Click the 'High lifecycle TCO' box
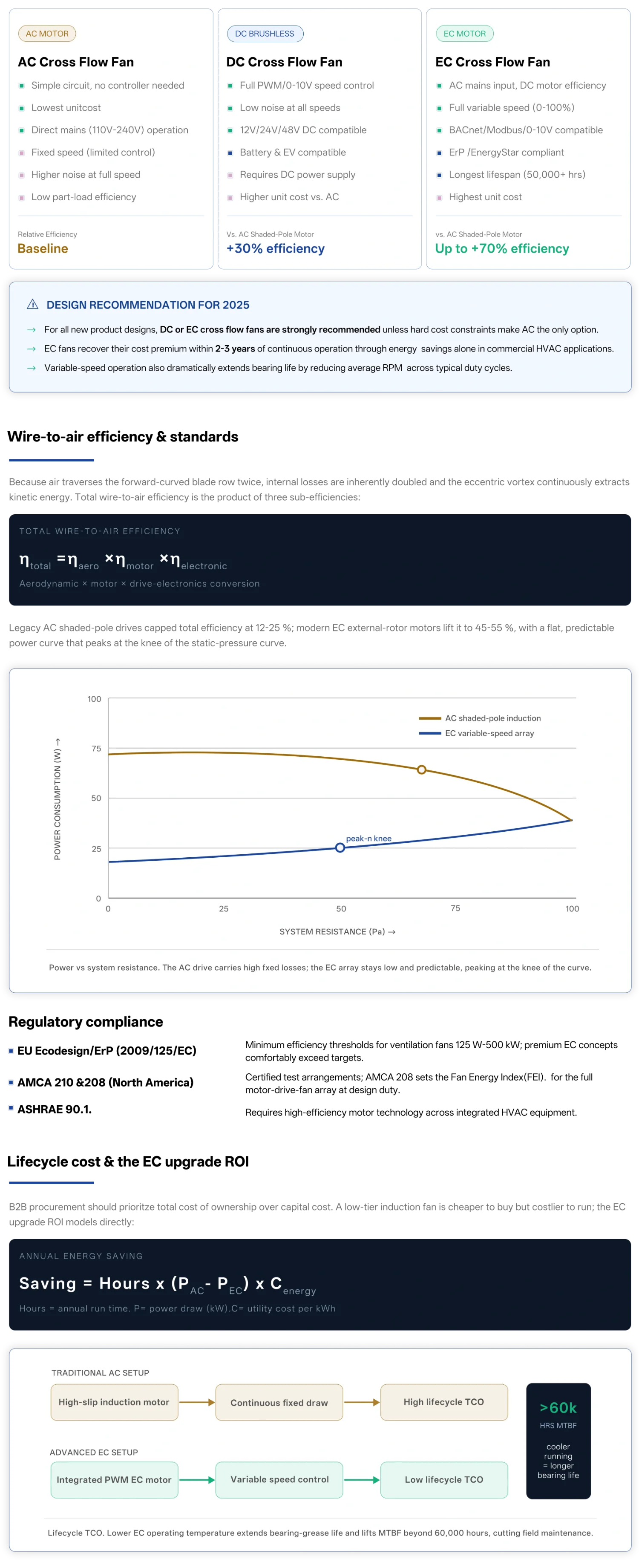Screen dimensions: 639x1568 [x=444, y=1402]
